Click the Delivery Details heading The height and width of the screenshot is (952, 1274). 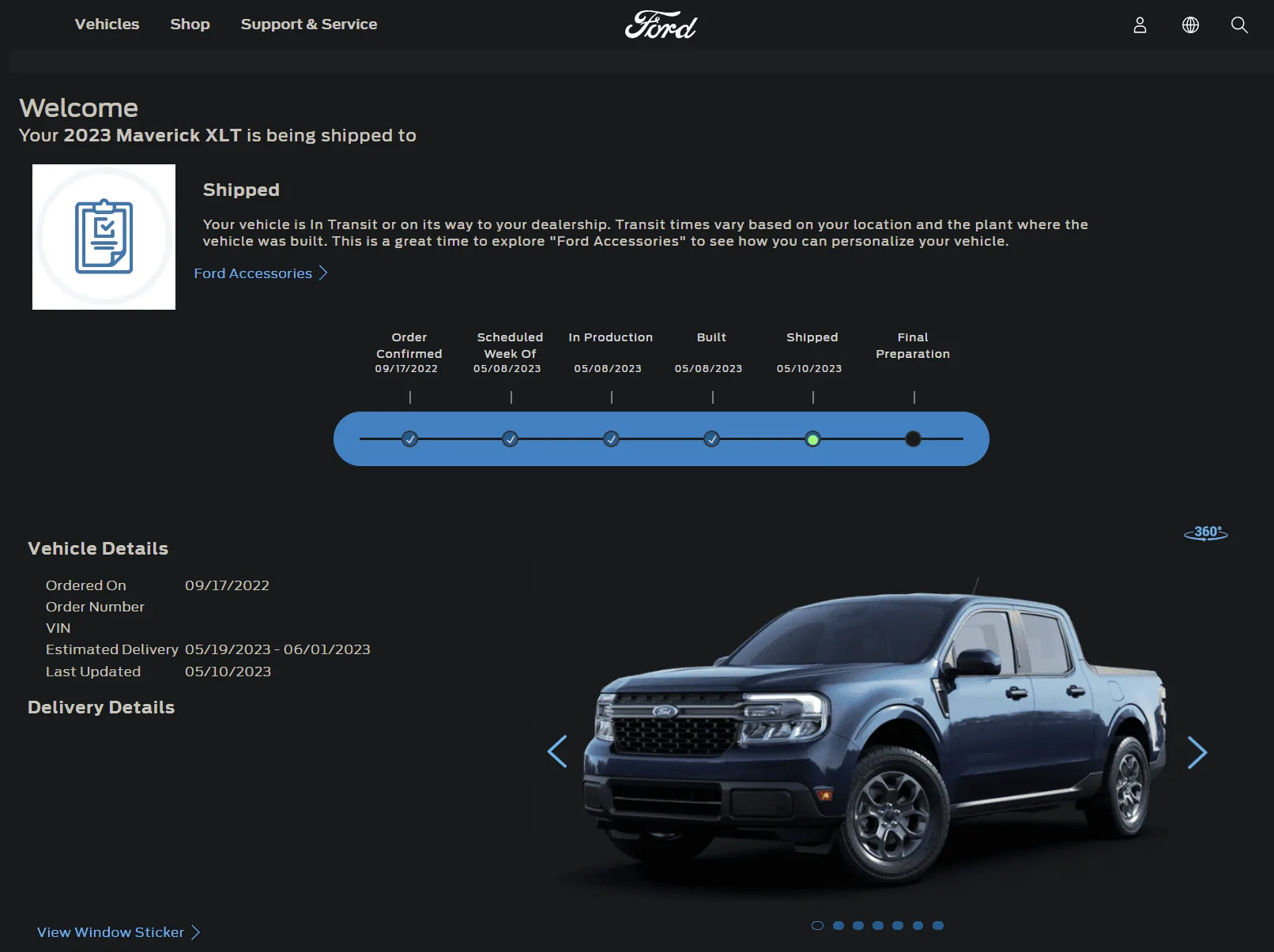click(101, 707)
